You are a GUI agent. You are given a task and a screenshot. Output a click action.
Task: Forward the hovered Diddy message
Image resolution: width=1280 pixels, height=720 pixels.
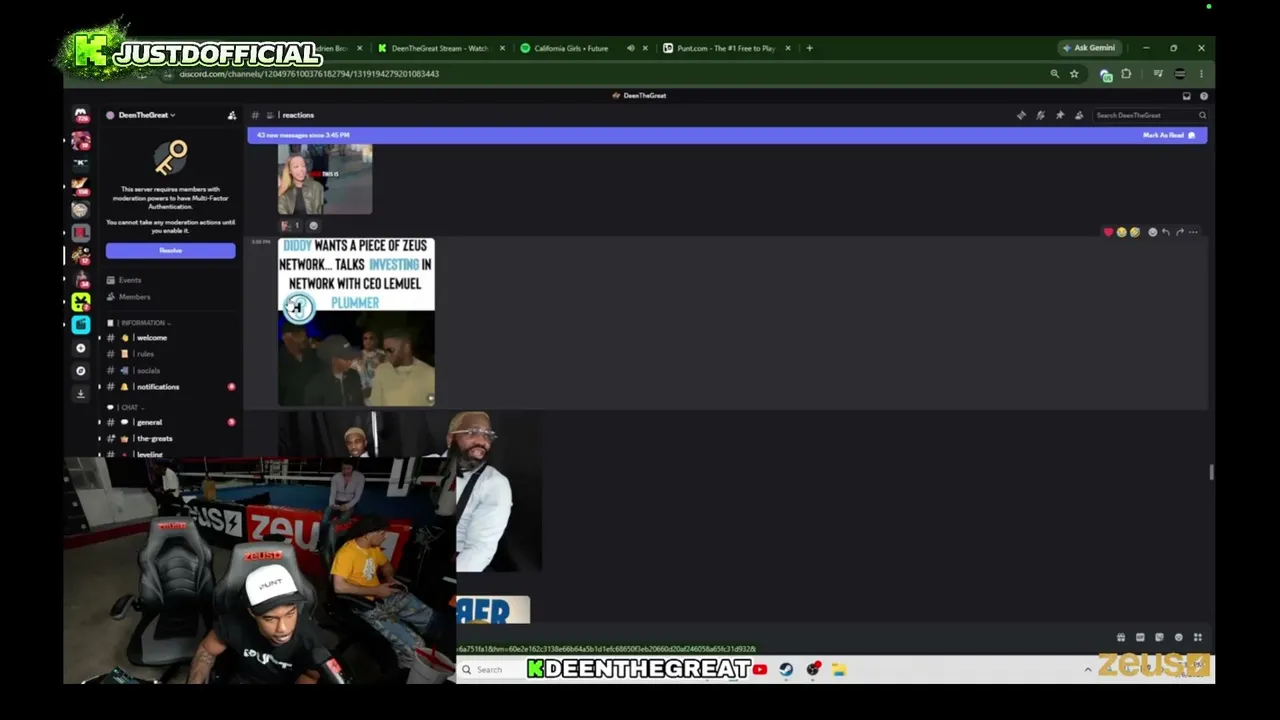(x=1180, y=232)
